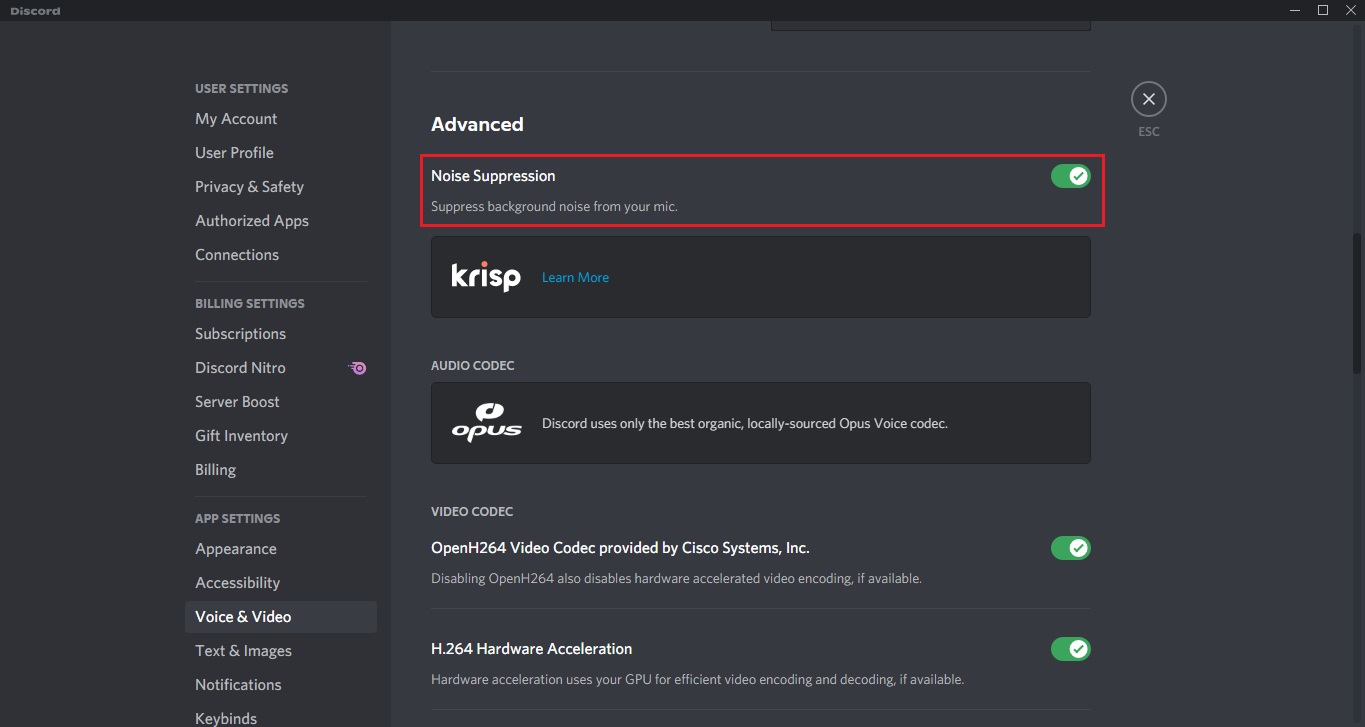The width and height of the screenshot is (1365, 727).
Task: Click 'Hardware acceleration uses your GPU' description
Action: [x=697, y=680]
